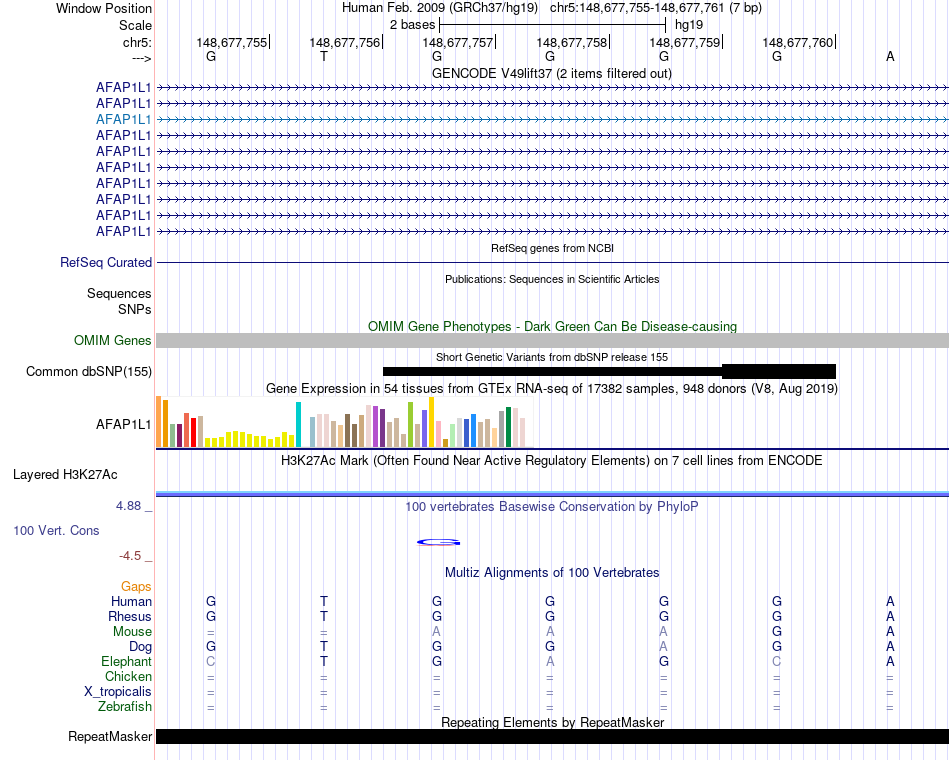Open the RefSeq Curated track label
950x760 pixels.
[106, 262]
